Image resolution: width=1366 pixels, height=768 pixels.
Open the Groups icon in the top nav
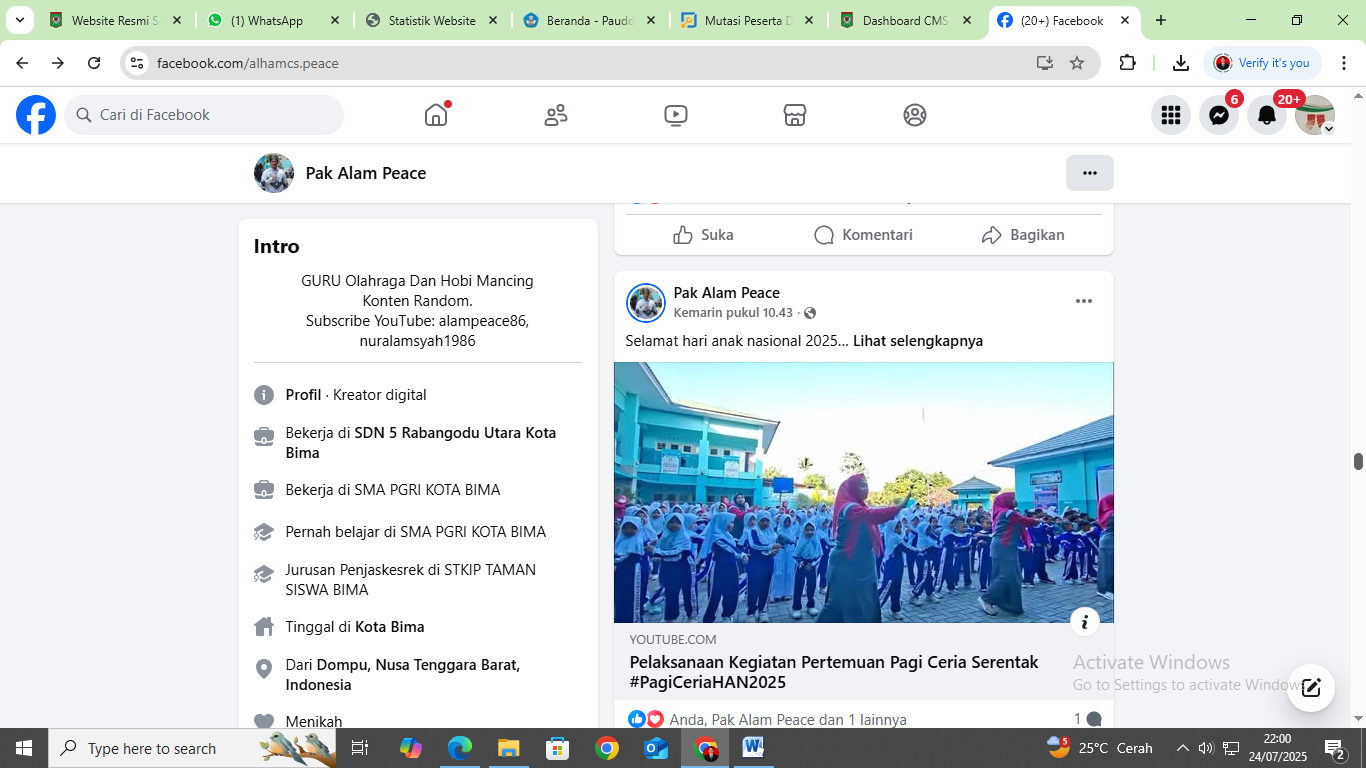[915, 115]
